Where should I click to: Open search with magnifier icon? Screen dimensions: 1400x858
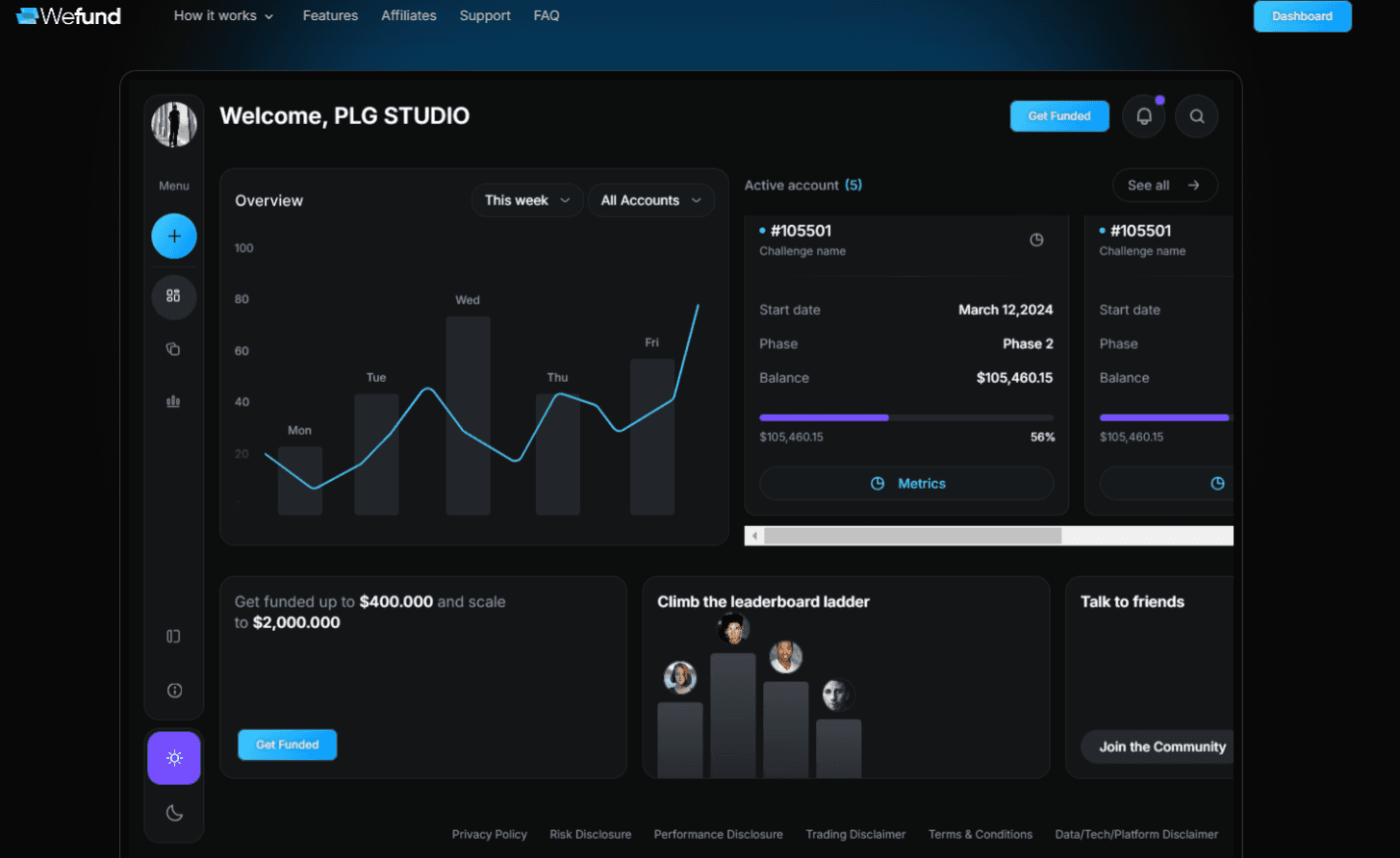pyautogui.click(x=1197, y=116)
